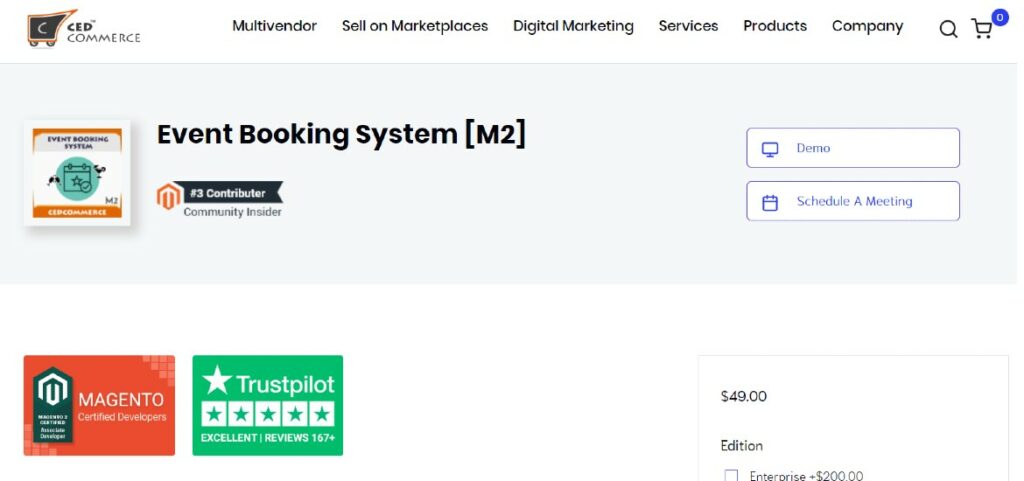1024x481 pixels.
Task: Click the Schedule A Meeting button
Action: pos(853,201)
